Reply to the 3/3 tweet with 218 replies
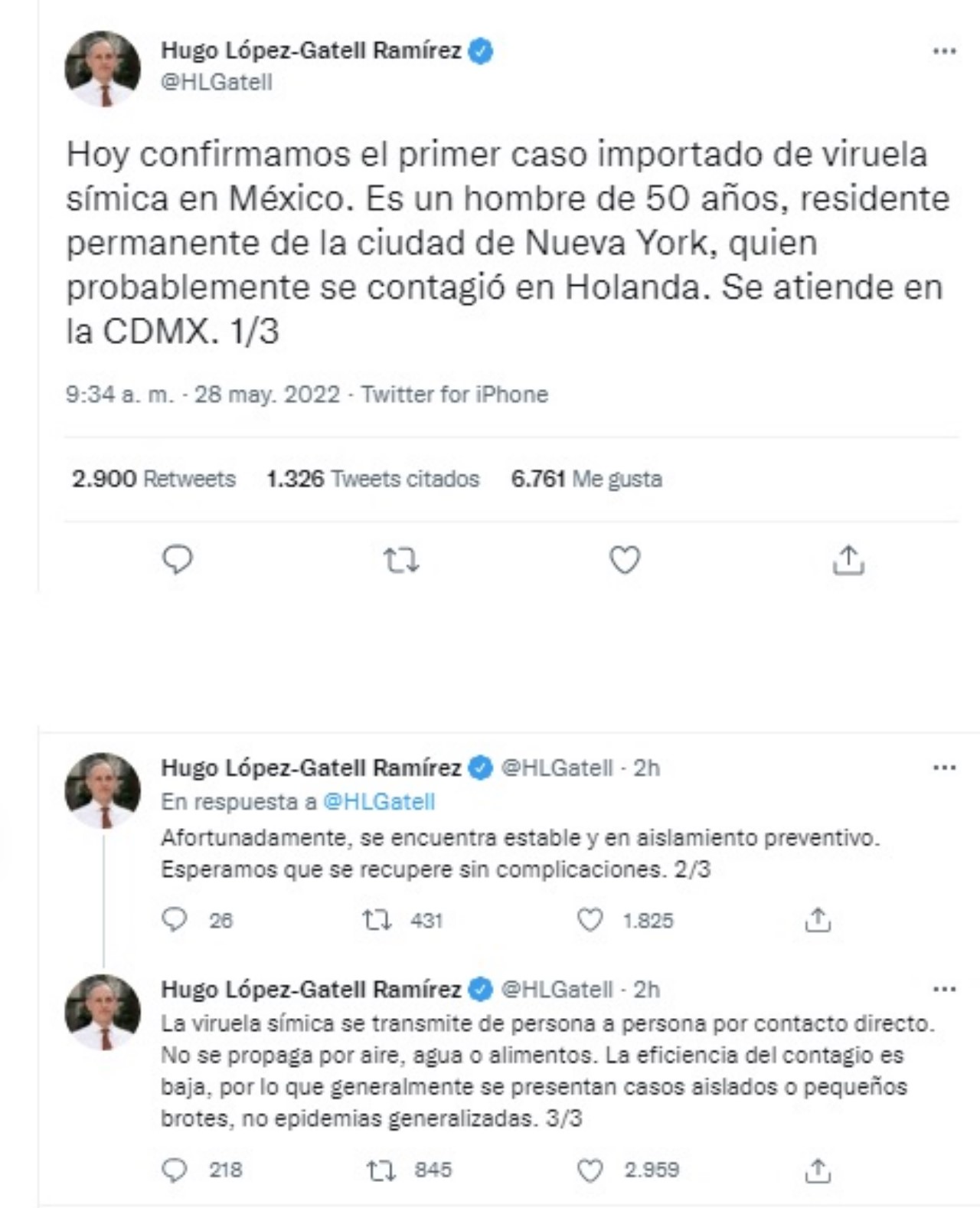 (175, 1170)
